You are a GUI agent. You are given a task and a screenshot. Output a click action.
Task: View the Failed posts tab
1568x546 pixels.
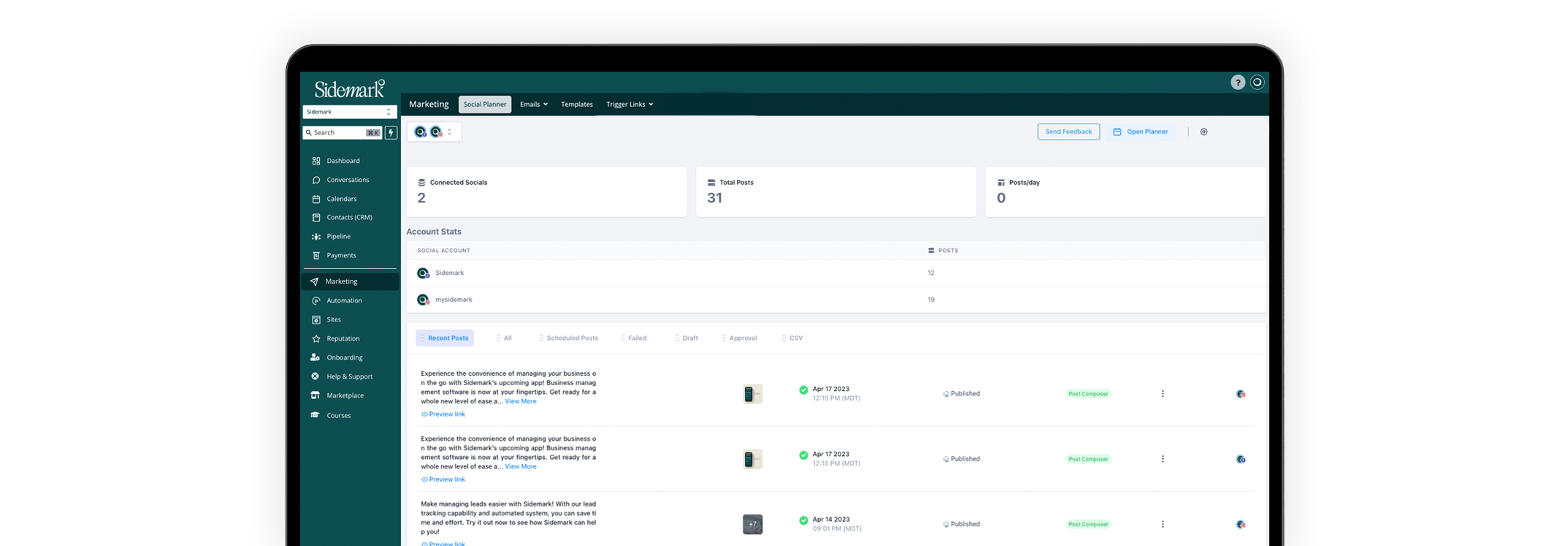pos(634,338)
